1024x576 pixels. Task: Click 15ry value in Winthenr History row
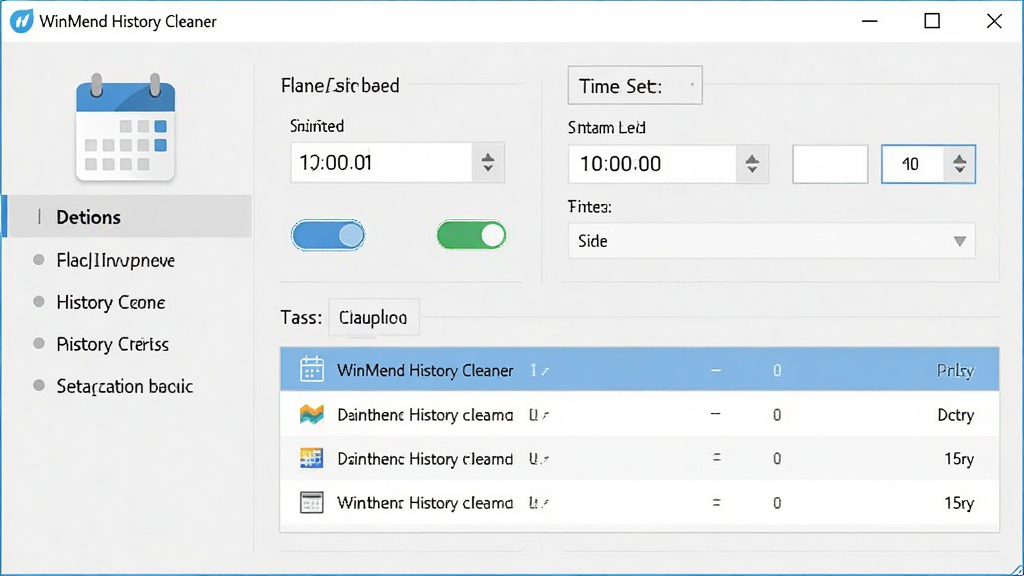click(959, 503)
